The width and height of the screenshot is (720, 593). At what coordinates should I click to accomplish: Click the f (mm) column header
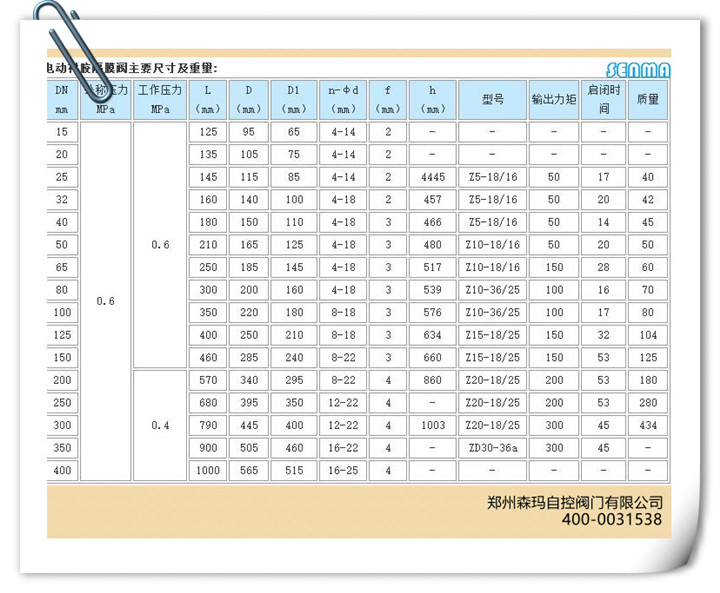[388, 100]
